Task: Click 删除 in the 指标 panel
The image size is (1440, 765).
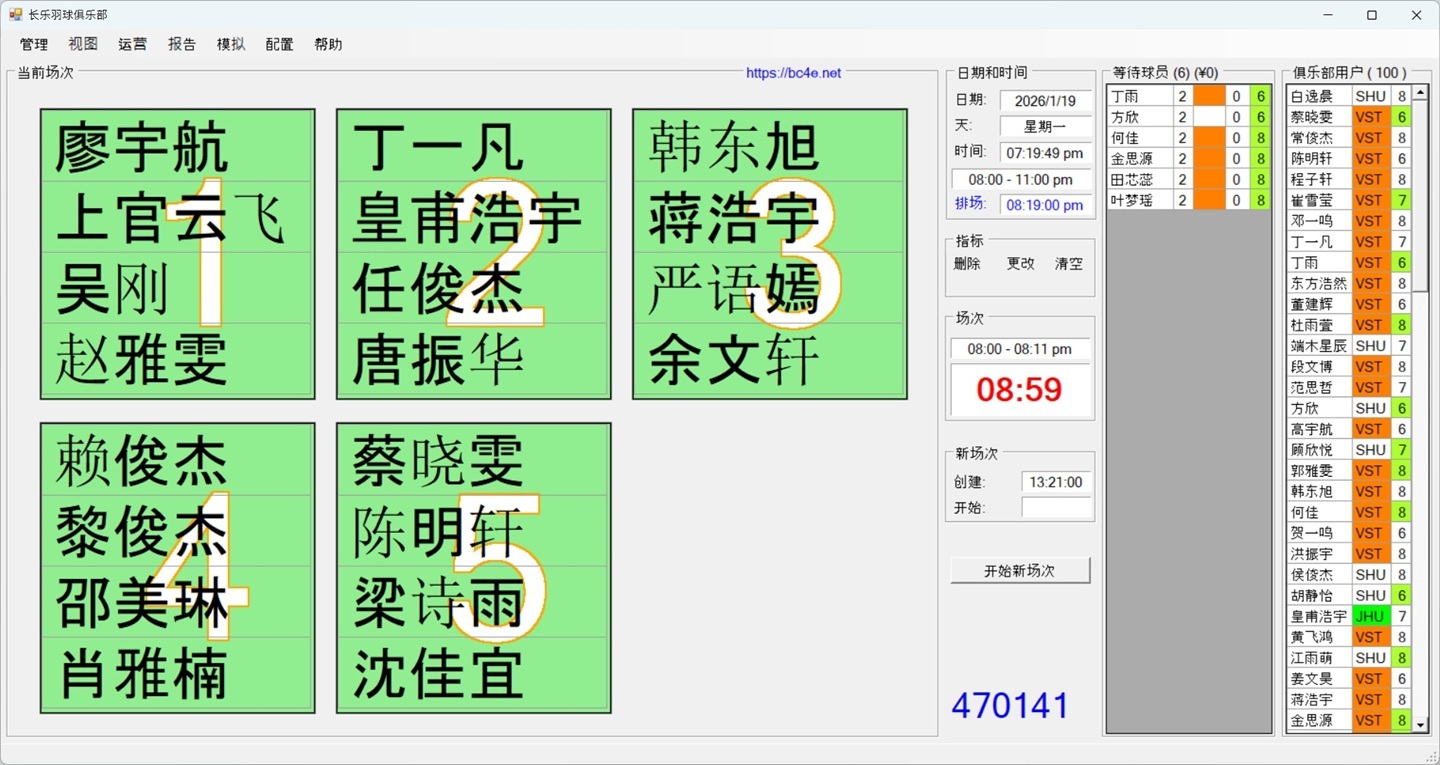Action: (x=966, y=263)
